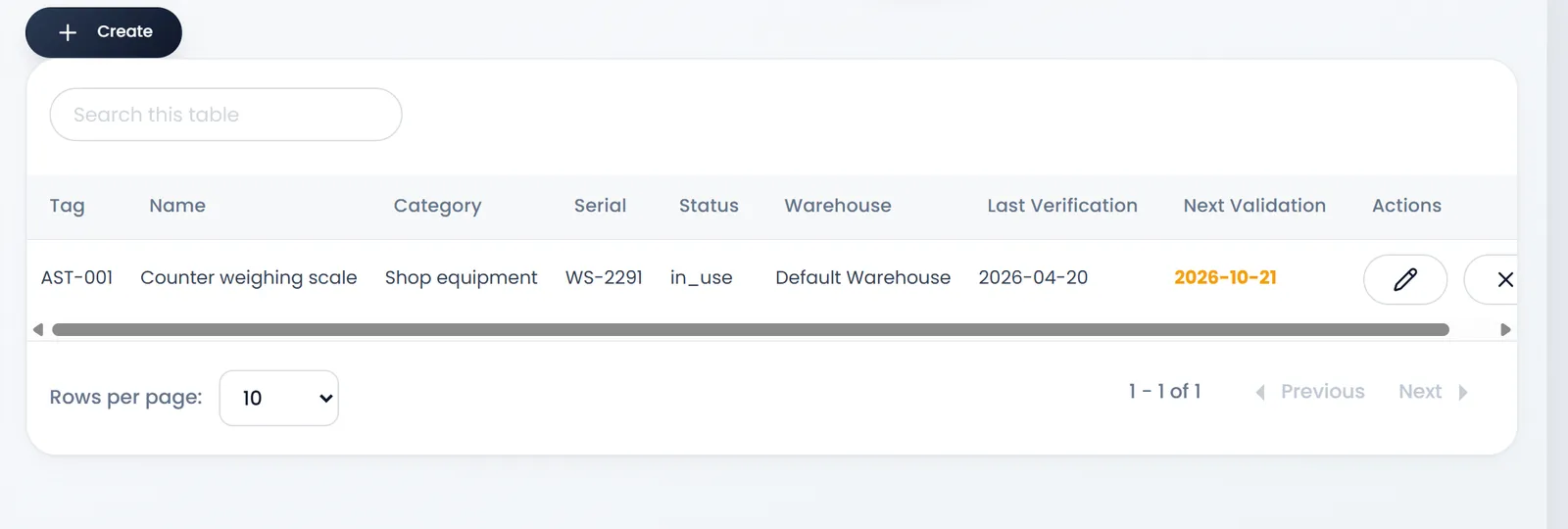This screenshot has width=1568, height=529.
Task: Click left arrow of horizontal scrollbar
Action: point(37,329)
